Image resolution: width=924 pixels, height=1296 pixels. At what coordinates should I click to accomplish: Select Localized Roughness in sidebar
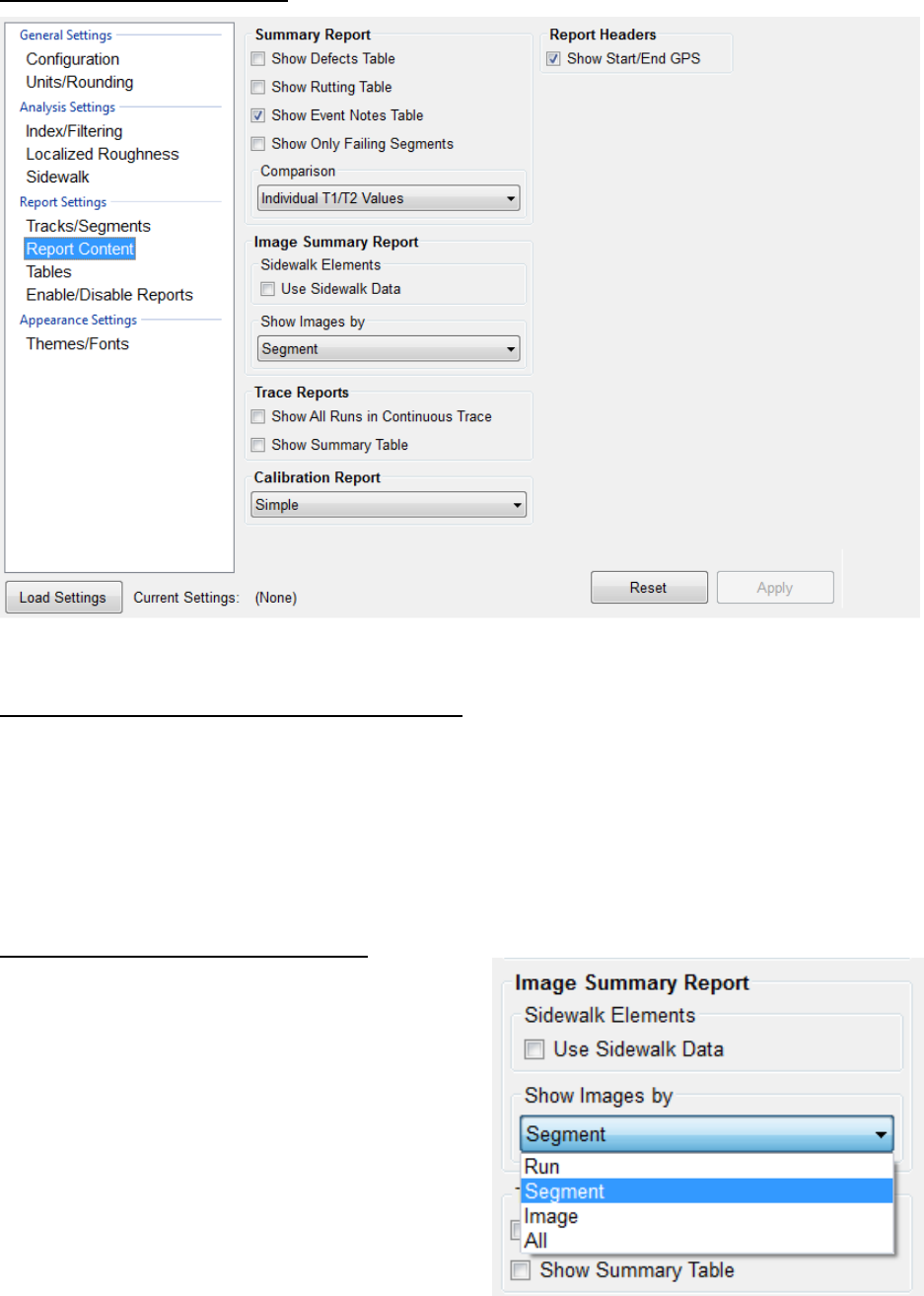(x=103, y=154)
